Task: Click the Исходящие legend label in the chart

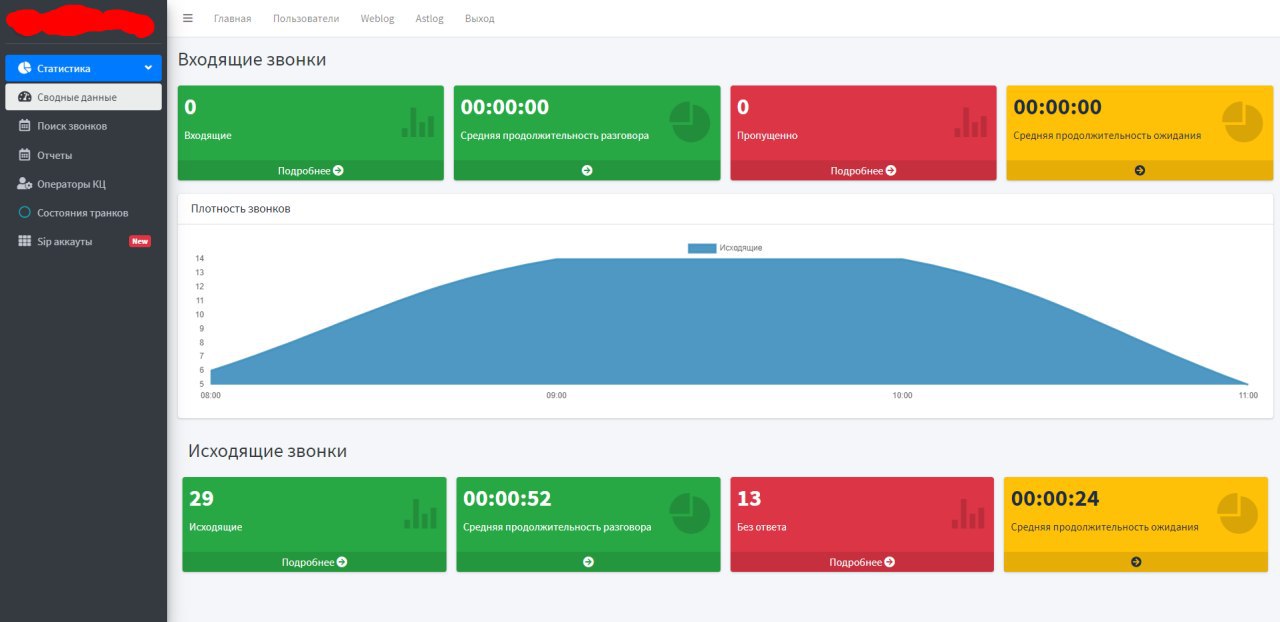Action: 741,248
